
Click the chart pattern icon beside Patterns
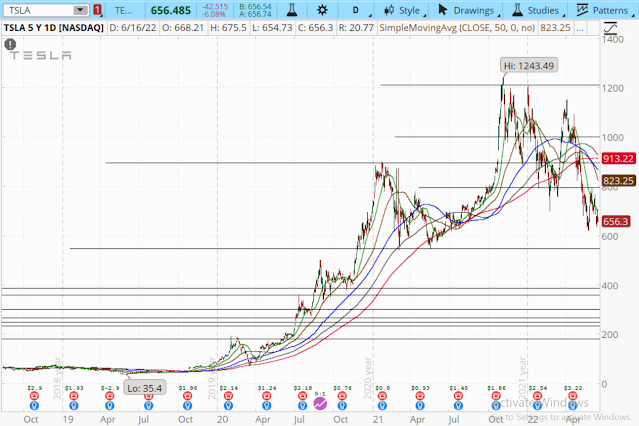582,10
